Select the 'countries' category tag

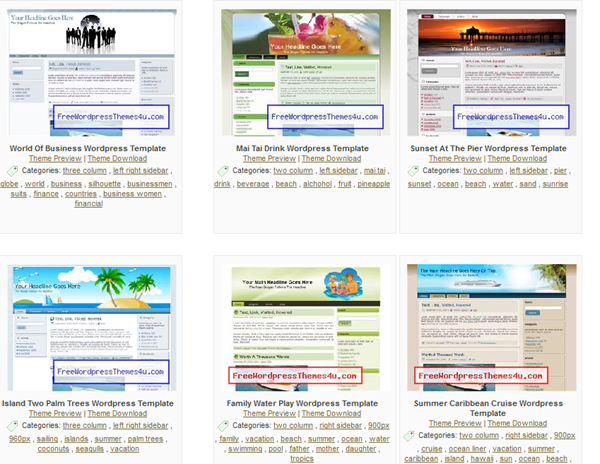[81, 194]
